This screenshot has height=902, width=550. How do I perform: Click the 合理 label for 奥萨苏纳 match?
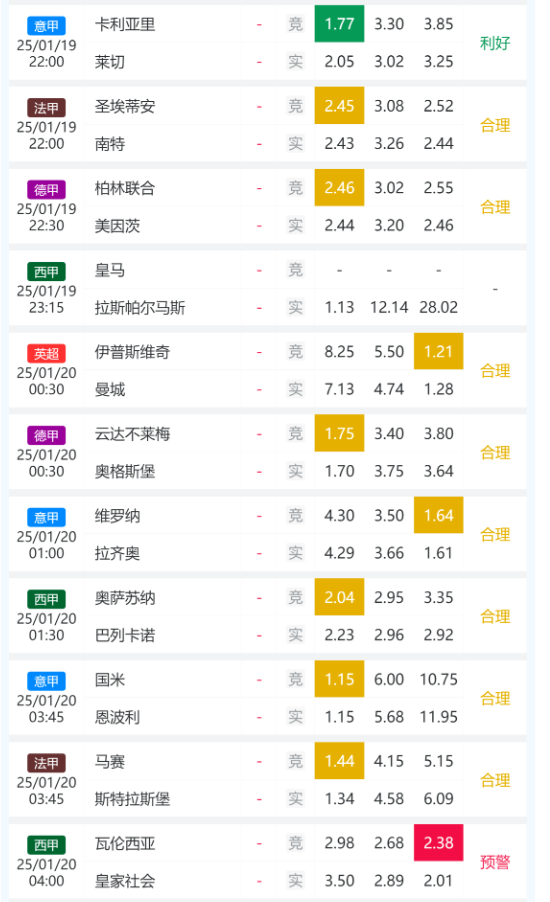click(x=495, y=617)
